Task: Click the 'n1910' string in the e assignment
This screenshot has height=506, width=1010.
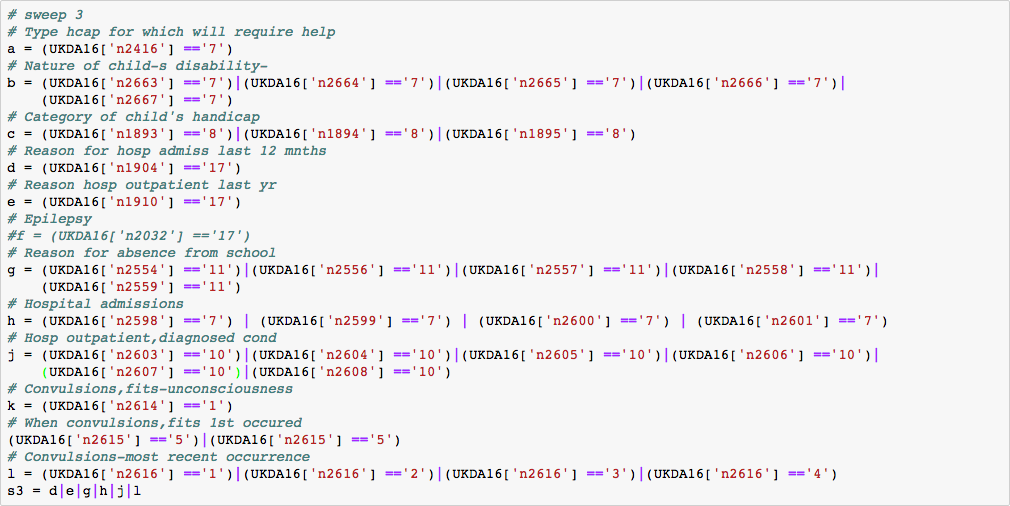Action: [x=129, y=201]
